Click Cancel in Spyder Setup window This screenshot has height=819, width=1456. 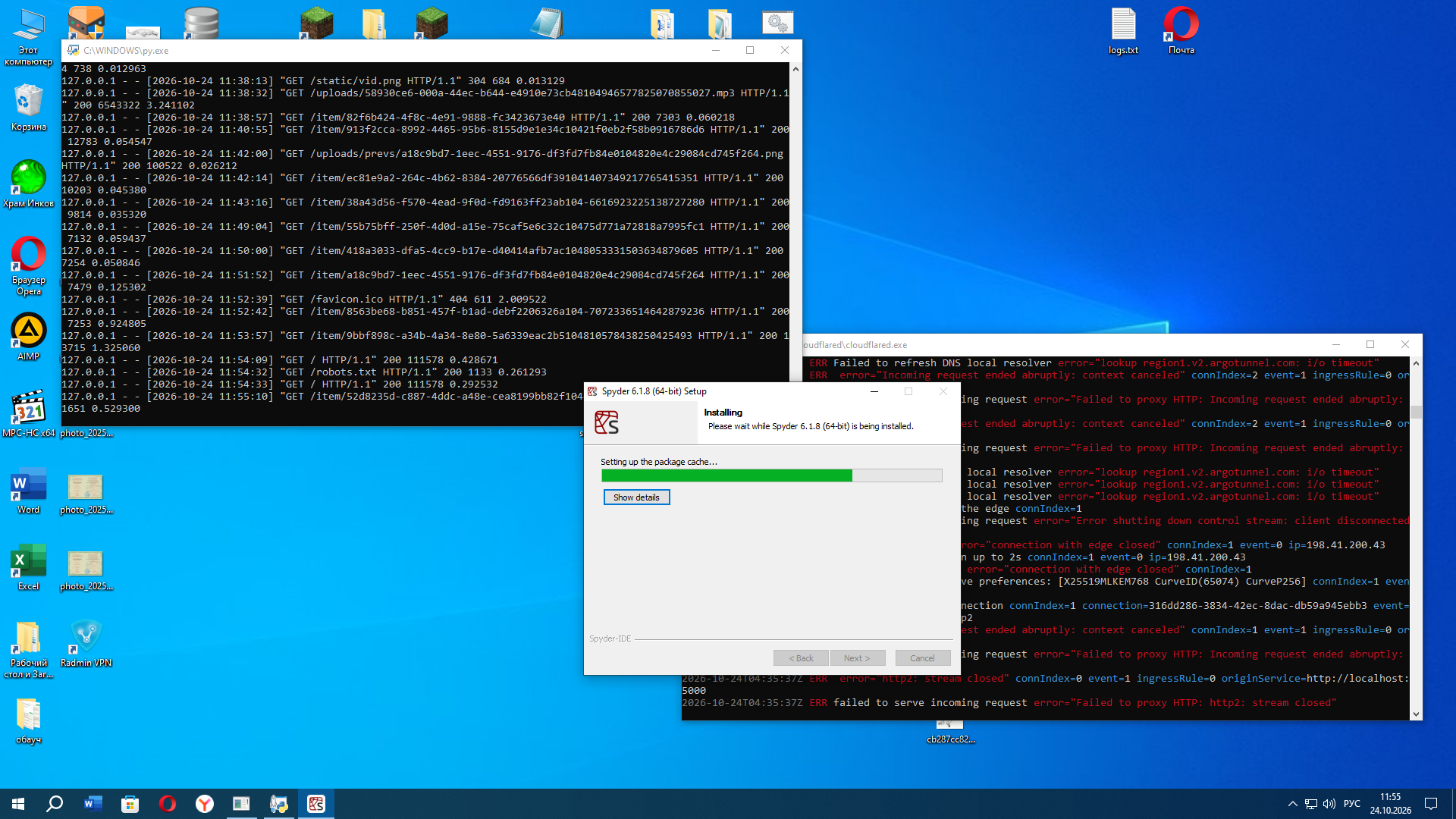click(922, 658)
